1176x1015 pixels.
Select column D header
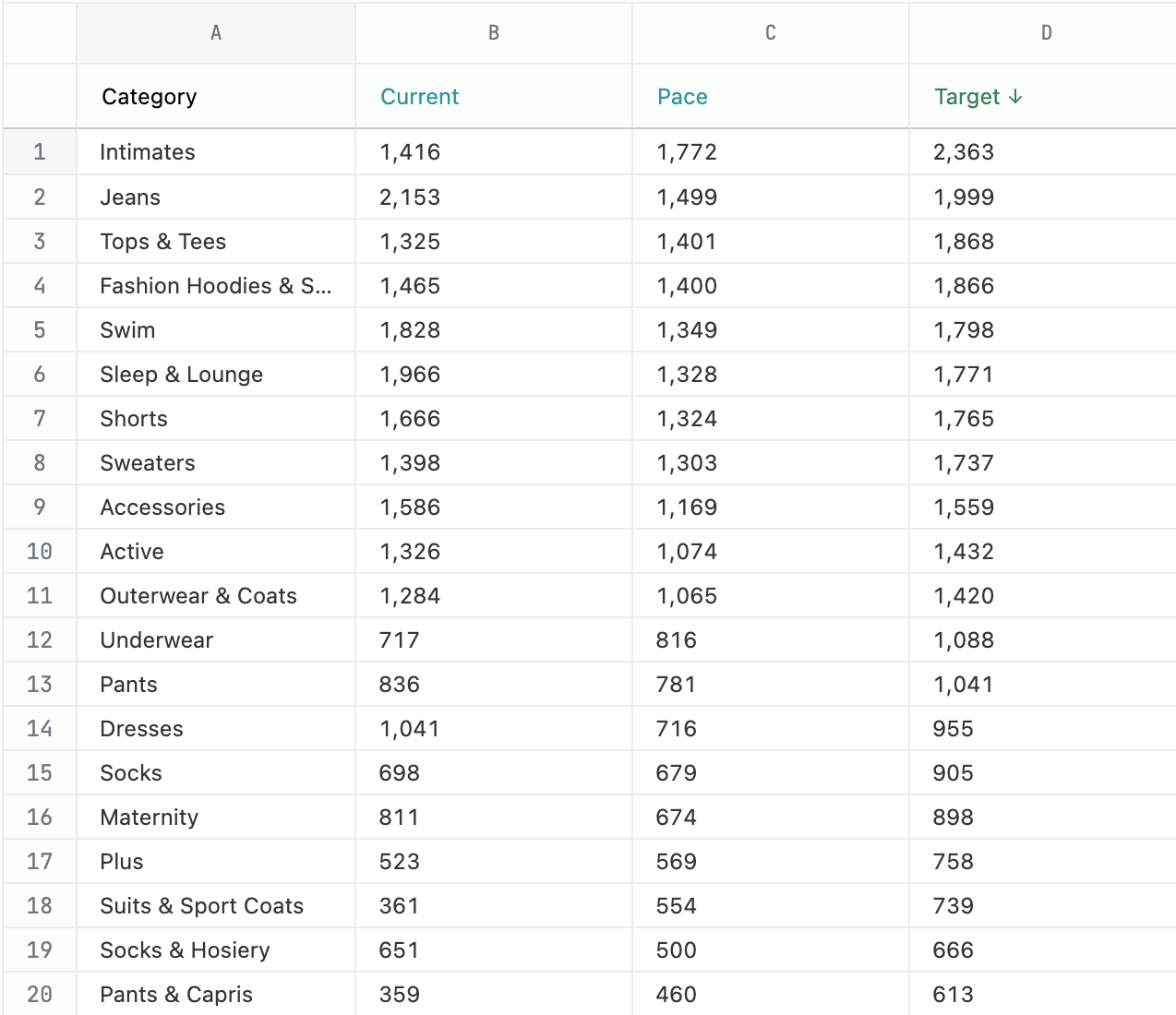tap(1046, 33)
